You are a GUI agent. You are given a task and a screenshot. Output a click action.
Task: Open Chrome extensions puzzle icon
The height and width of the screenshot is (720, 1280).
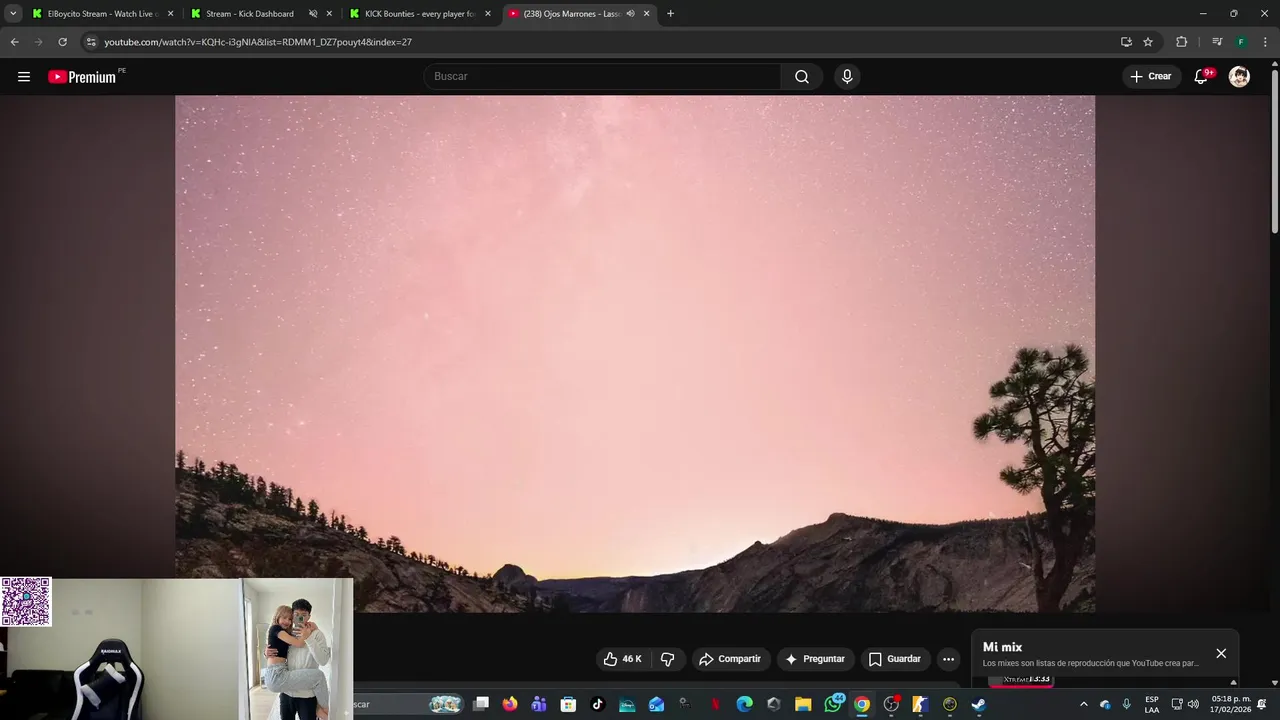click(1181, 42)
